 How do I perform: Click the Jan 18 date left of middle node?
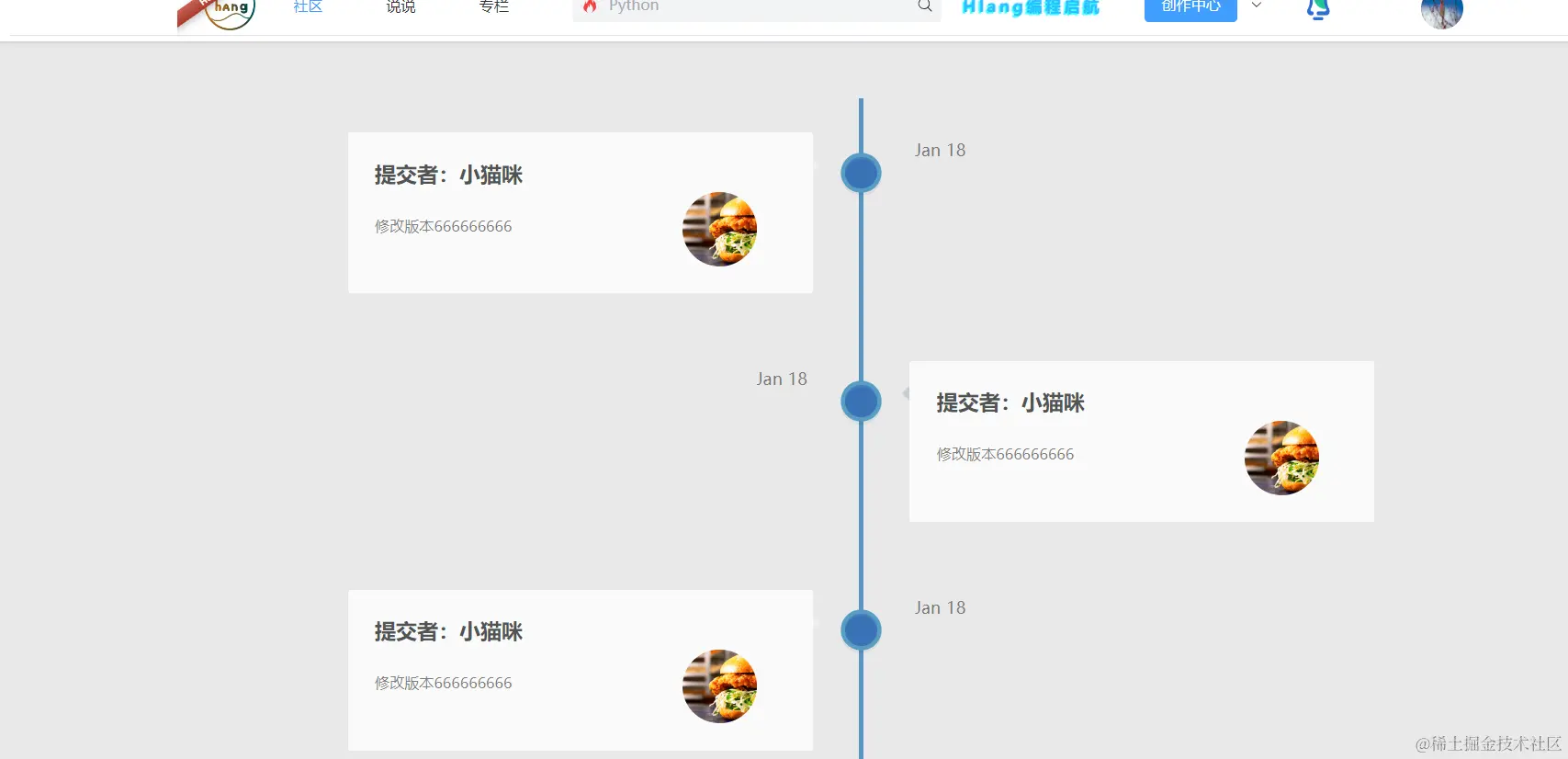pos(782,379)
